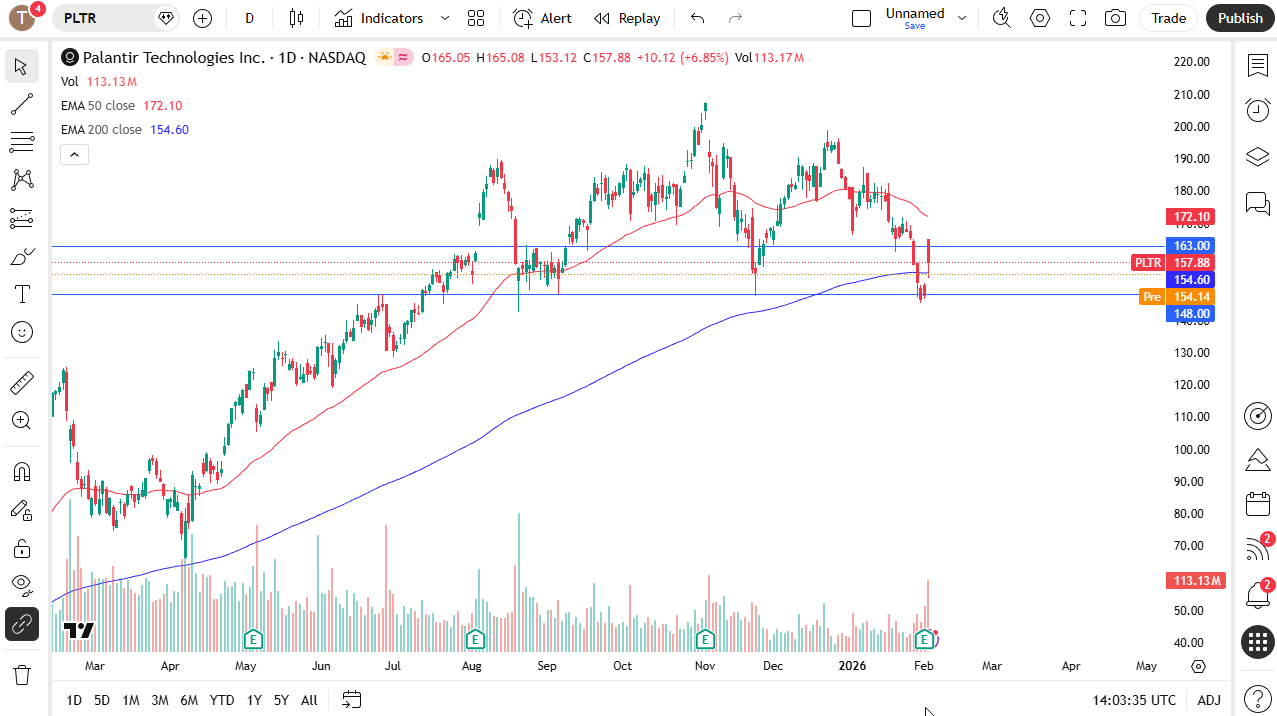Redo the chart action

click(x=736, y=18)
